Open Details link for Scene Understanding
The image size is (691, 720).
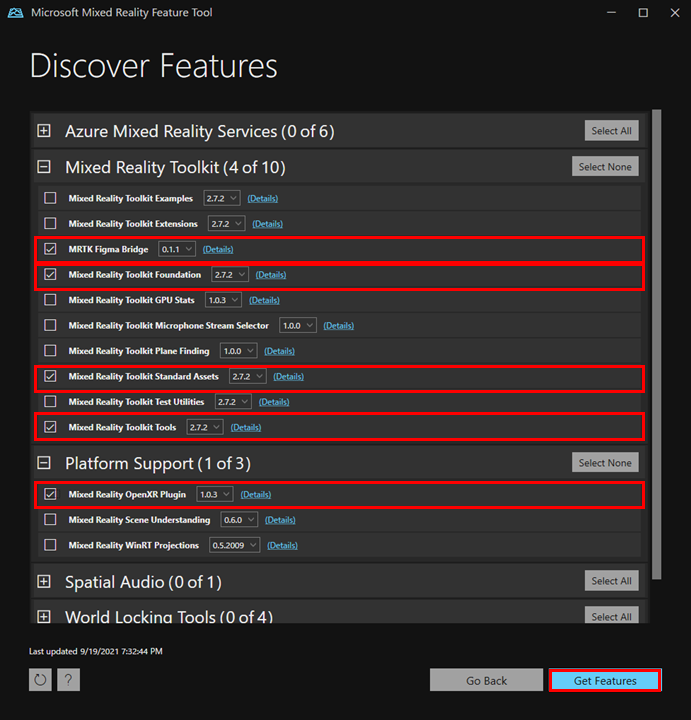click(x=280, y=520)
